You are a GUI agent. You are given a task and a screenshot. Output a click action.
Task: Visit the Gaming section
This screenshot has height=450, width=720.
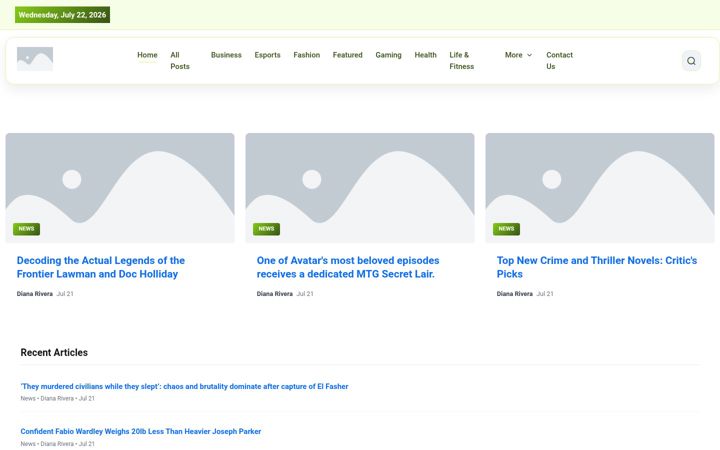388,55
